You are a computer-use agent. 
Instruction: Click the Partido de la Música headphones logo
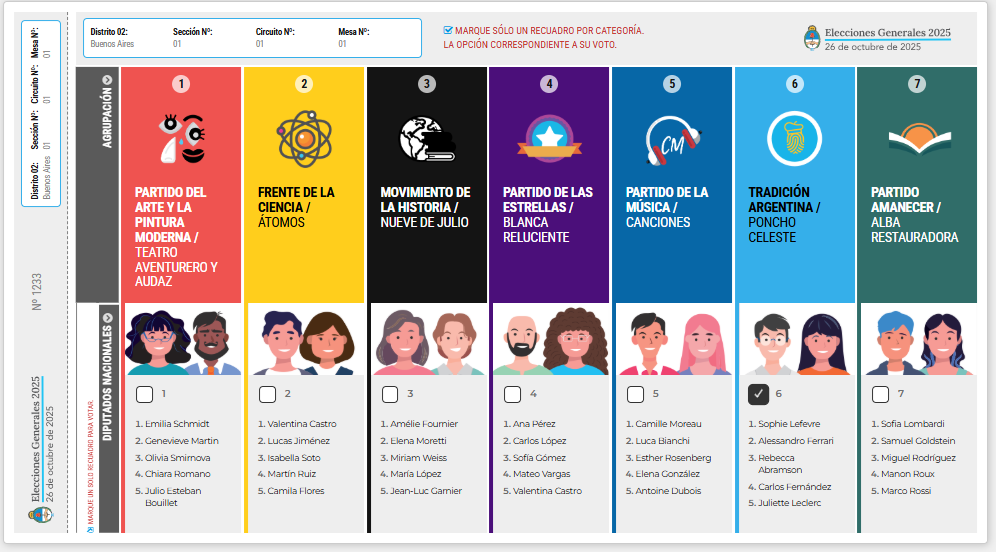[671, 140]
